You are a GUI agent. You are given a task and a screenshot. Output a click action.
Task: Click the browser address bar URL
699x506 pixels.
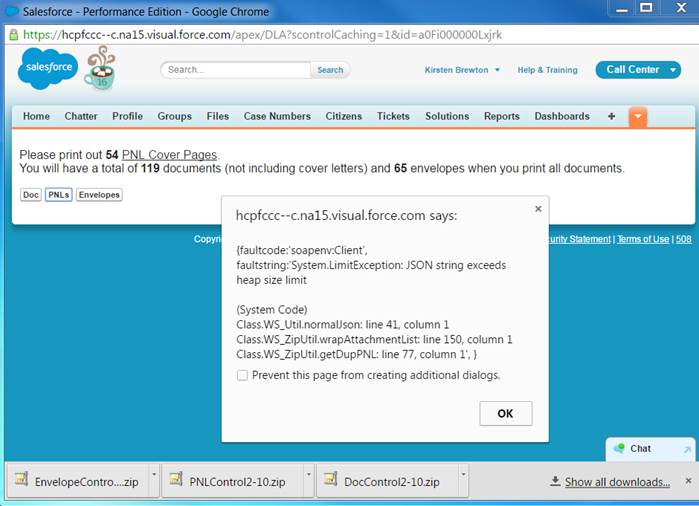(262, 35)
